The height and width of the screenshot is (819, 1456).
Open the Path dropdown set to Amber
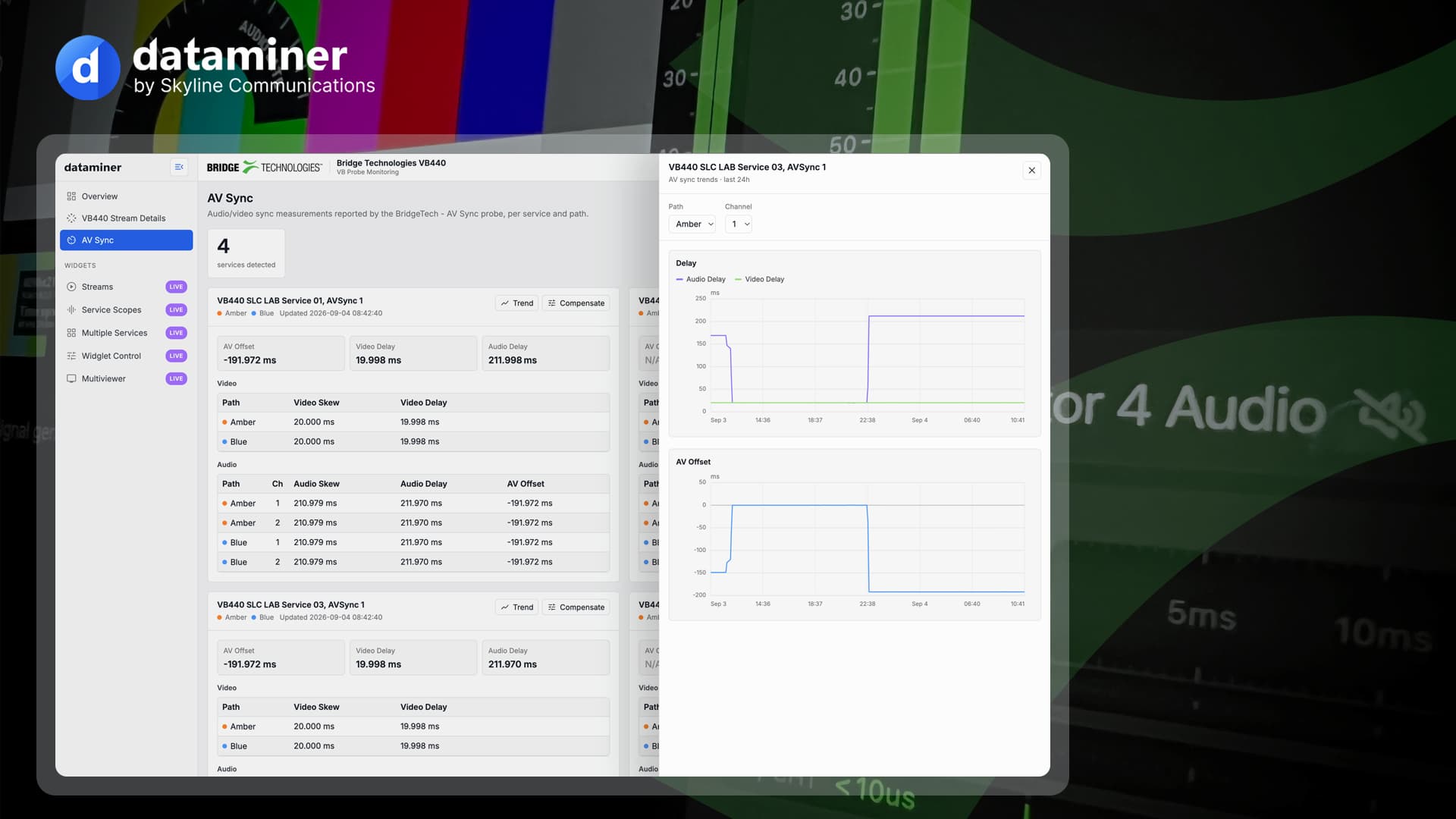692,224
